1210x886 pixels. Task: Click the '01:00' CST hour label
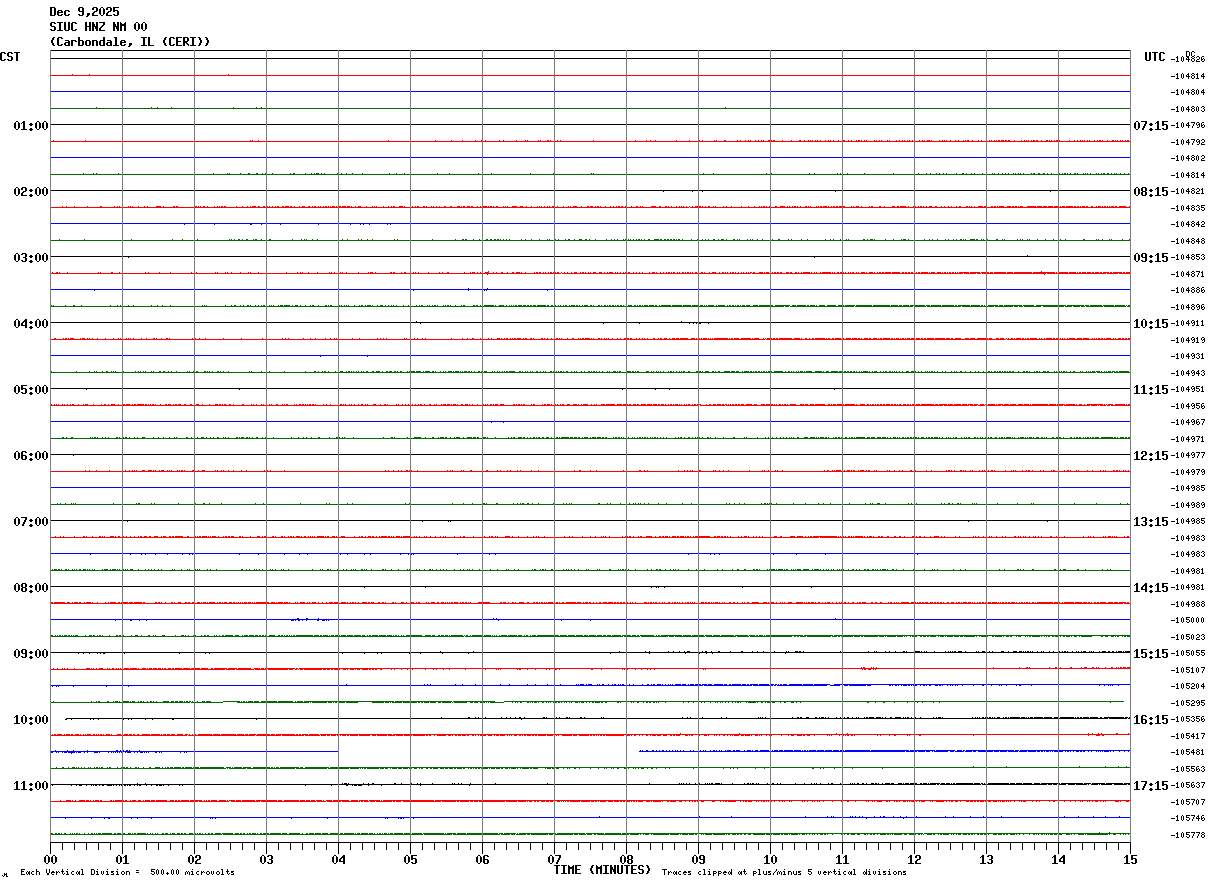coord(31,126)
